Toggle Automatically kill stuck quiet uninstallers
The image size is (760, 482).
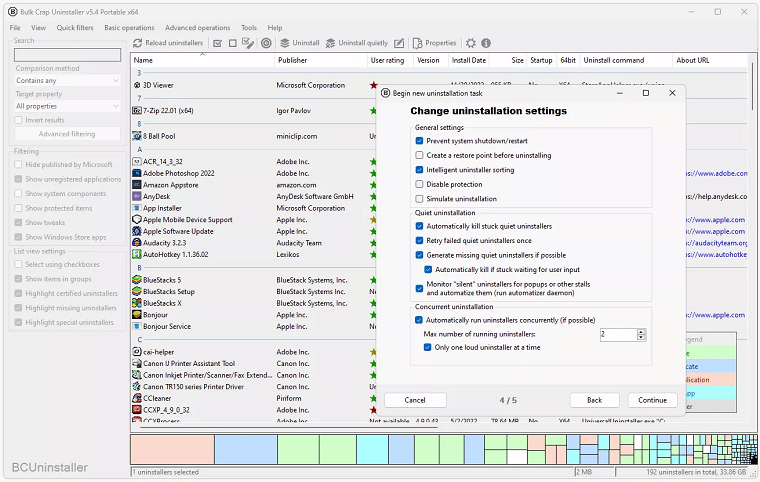pos(419,226)
